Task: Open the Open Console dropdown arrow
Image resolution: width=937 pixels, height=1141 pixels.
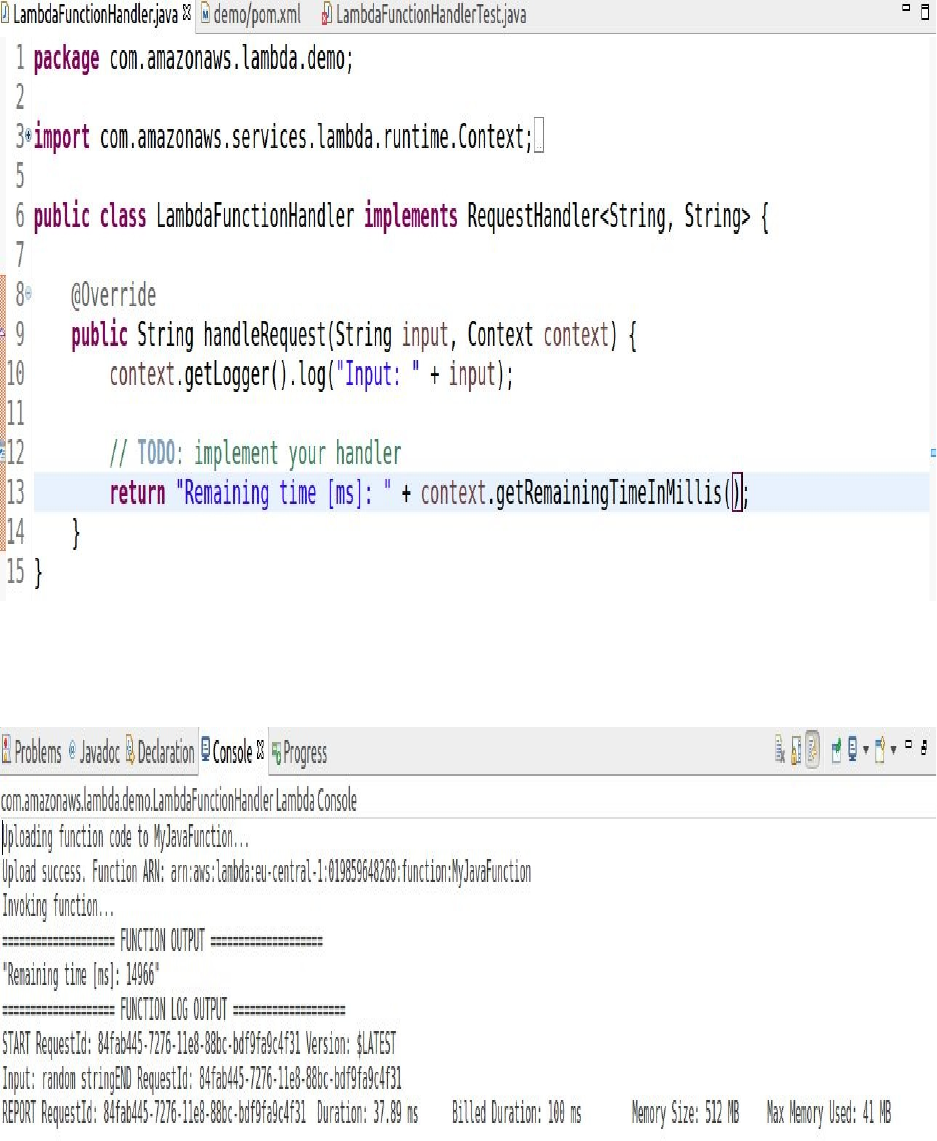Action: point(893,749)
